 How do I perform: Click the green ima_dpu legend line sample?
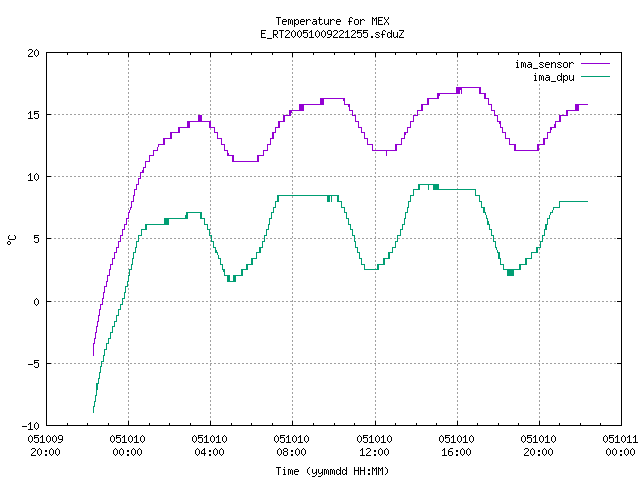(x=596, y=77)
